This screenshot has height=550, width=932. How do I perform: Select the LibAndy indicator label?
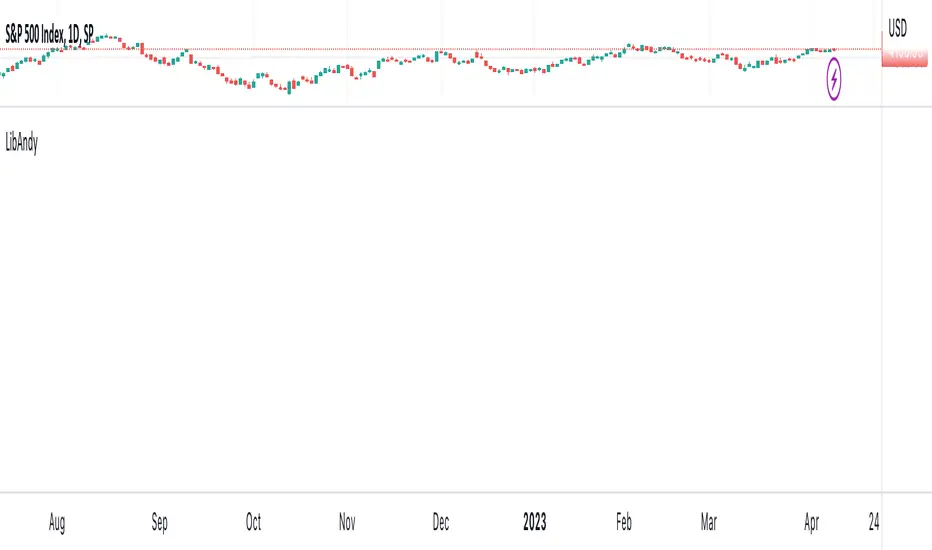click(x=21, y=141)
